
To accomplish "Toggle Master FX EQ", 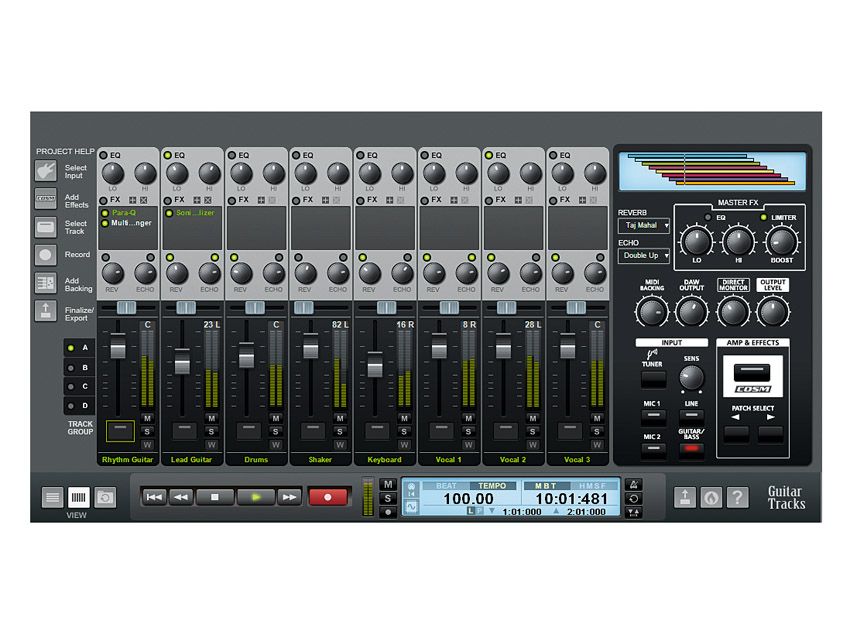I will point(707,217).
